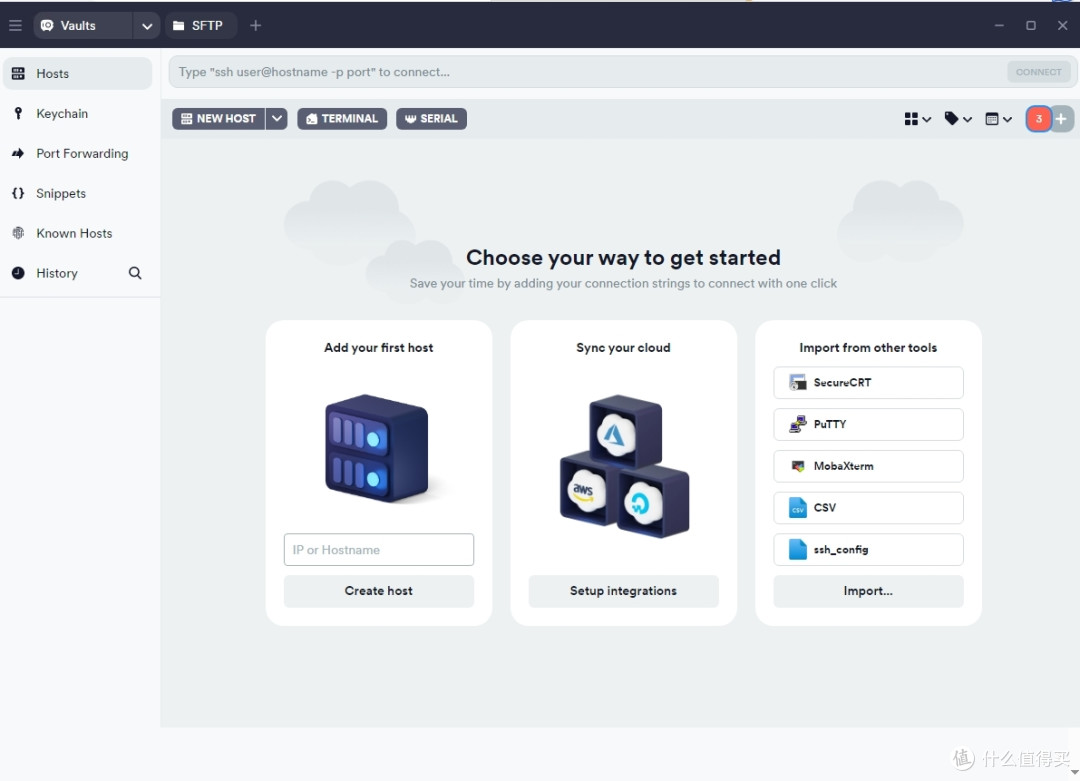1080x781 pixels.
Task: Open Keychain in the sidebar
Action: coord(77,114)
